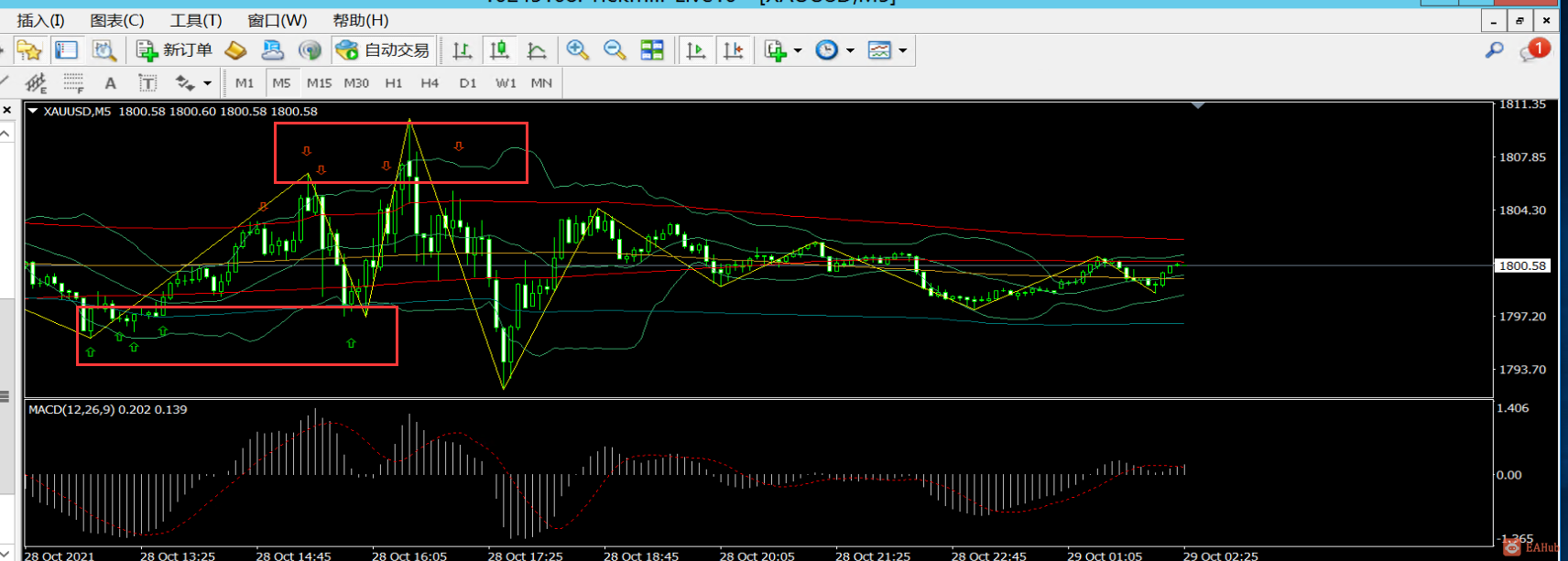Open the Terminal panel icon

[66, 50]
